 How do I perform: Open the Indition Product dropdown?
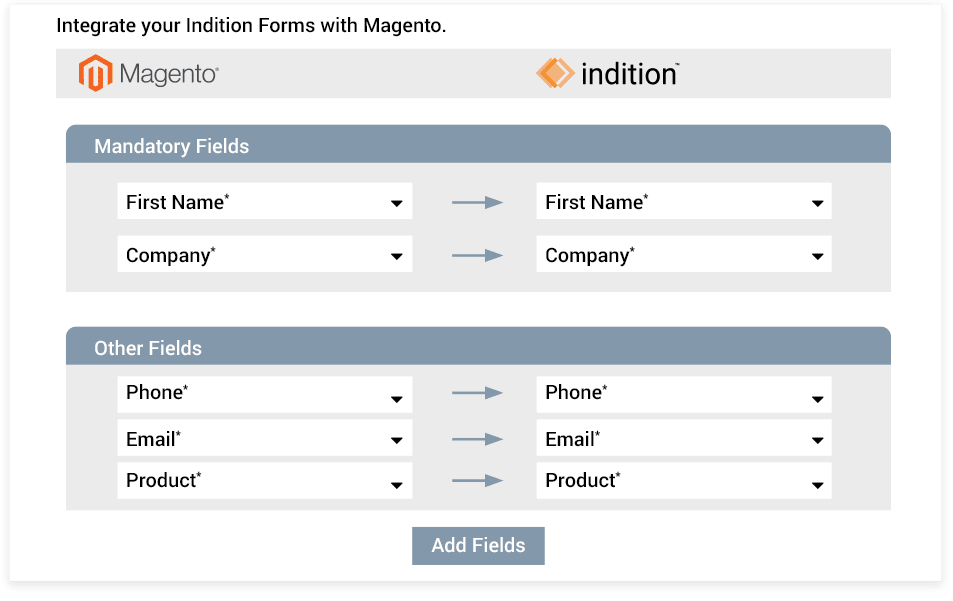(x=684, y=481)
